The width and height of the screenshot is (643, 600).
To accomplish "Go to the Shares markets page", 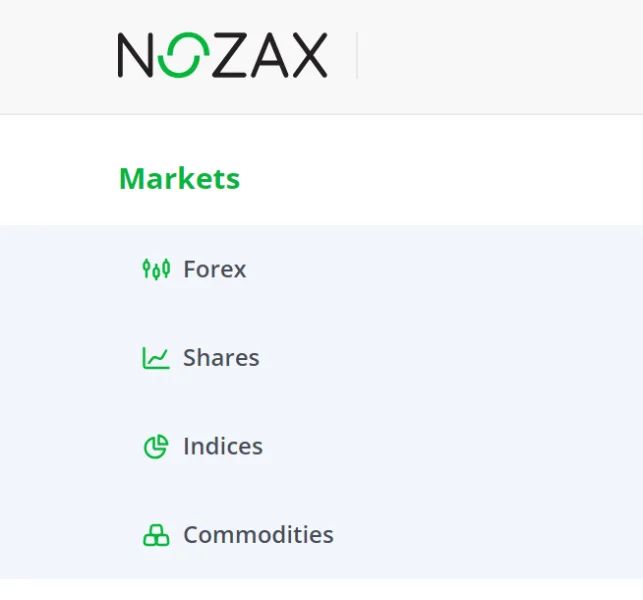I will coord(220,358).
